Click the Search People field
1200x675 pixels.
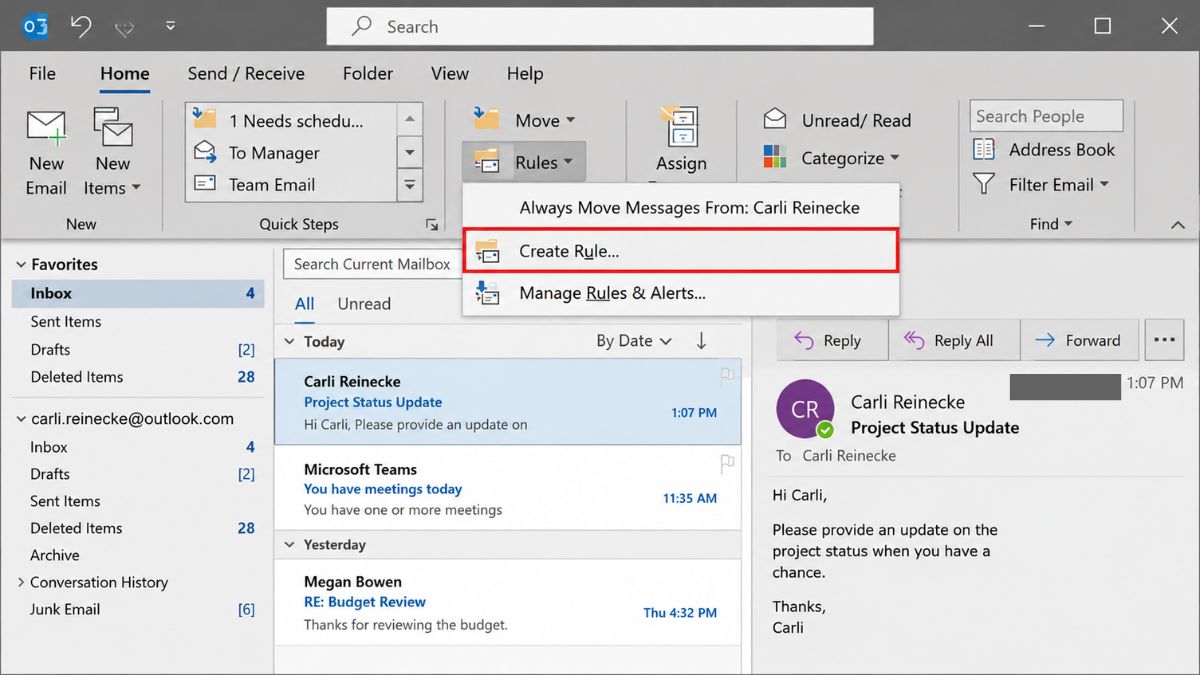[x=1046, y=116]
